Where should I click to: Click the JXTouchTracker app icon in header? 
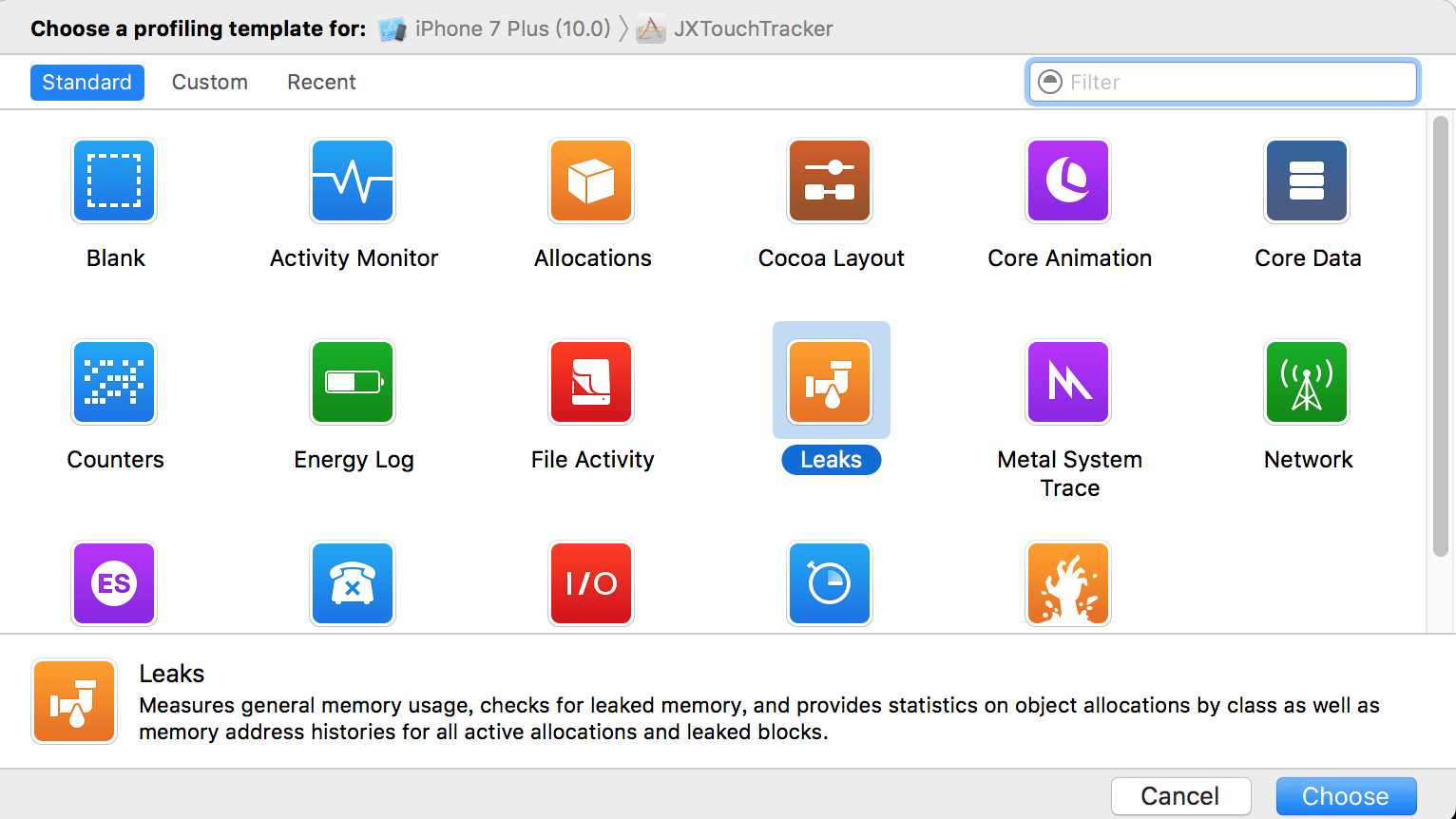click(651, 29)
